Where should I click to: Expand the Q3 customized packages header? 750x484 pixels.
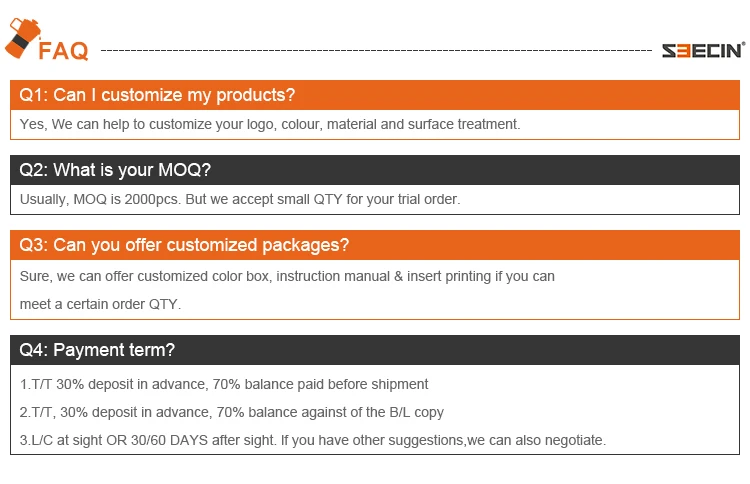point(375,245)
